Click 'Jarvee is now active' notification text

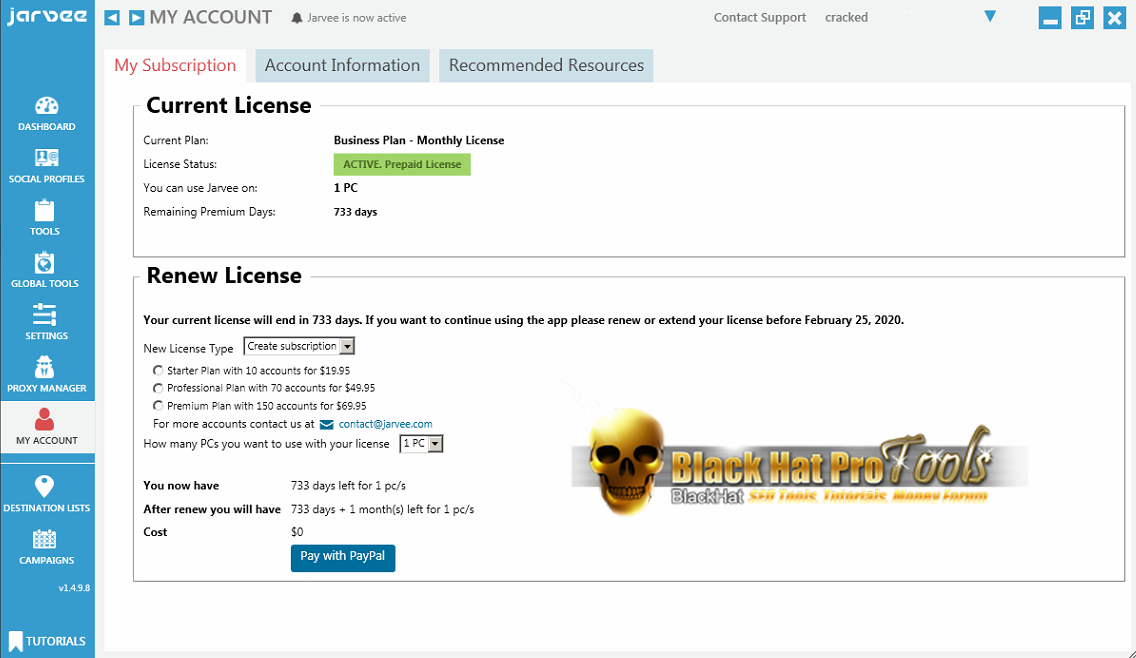(356, 18)
